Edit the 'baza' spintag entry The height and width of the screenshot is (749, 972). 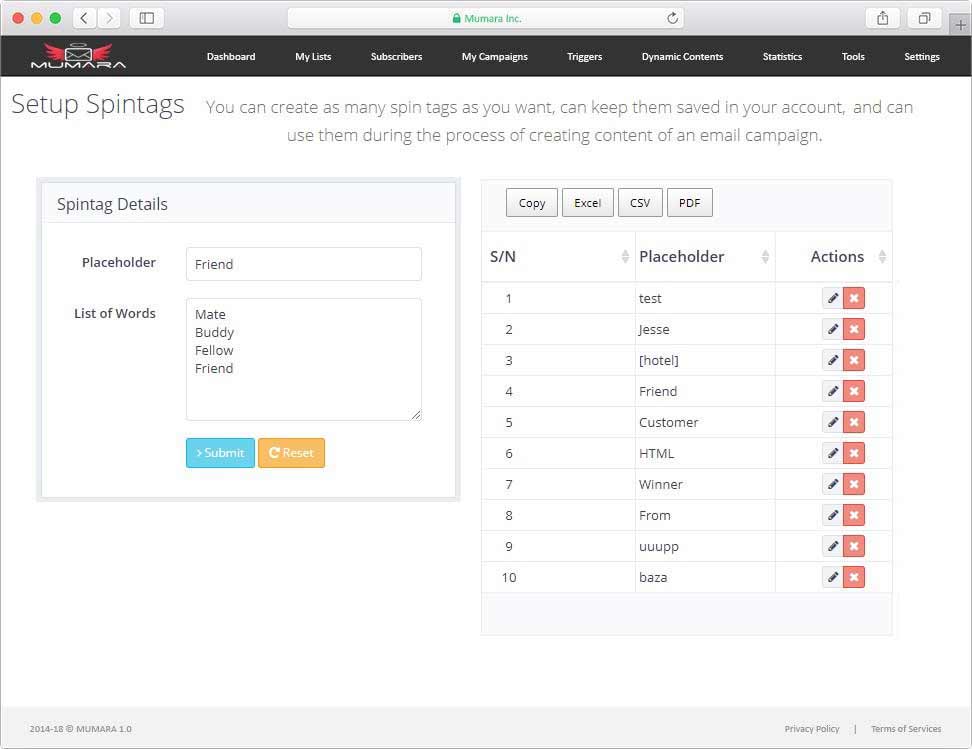[832, 577]
